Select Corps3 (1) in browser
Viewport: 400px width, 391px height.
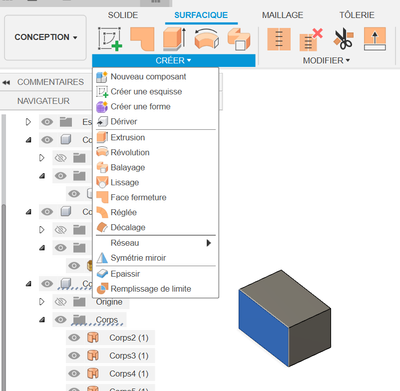click(129, 356)
